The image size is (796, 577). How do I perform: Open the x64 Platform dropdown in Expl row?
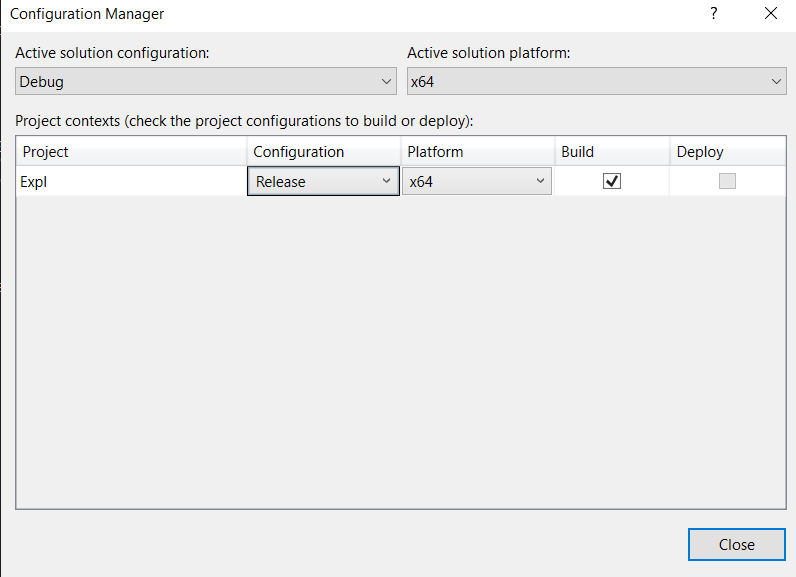tap(477, 181)
